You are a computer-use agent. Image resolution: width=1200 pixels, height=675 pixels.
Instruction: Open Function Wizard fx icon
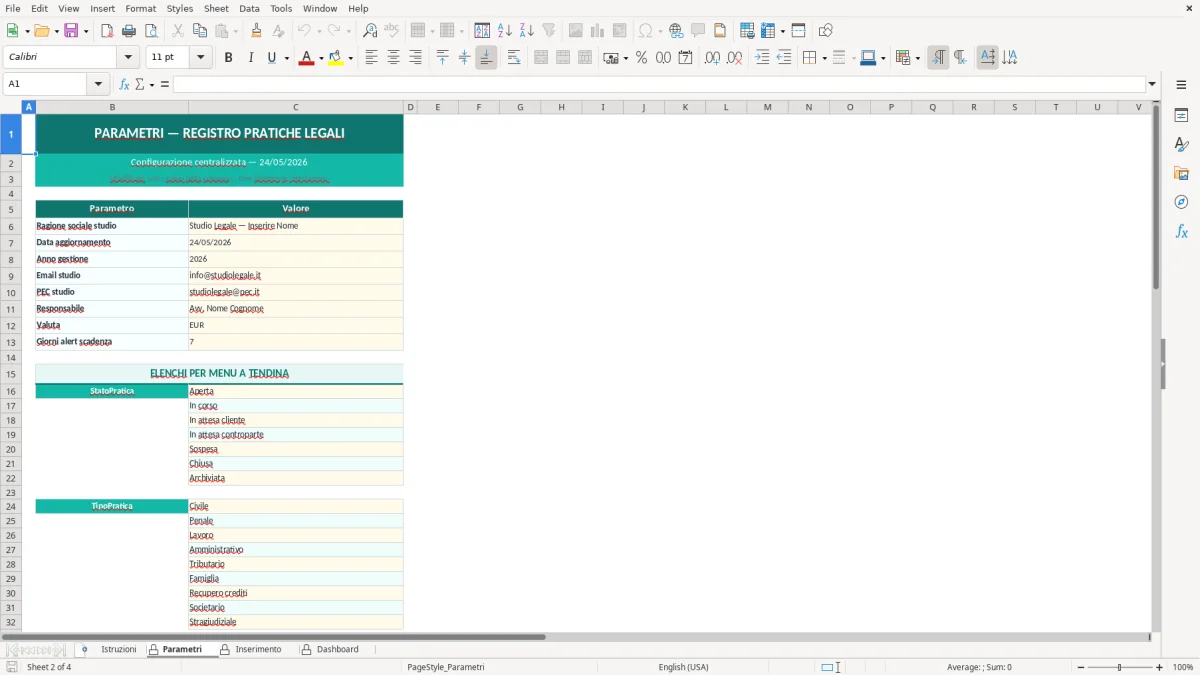point(124,84)
